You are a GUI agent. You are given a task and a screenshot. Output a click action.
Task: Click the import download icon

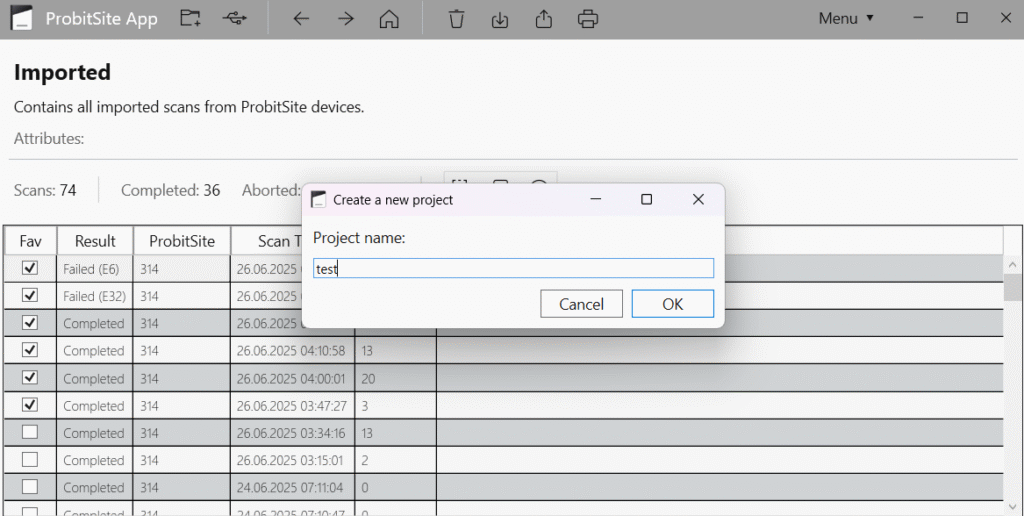pos(500,19)
